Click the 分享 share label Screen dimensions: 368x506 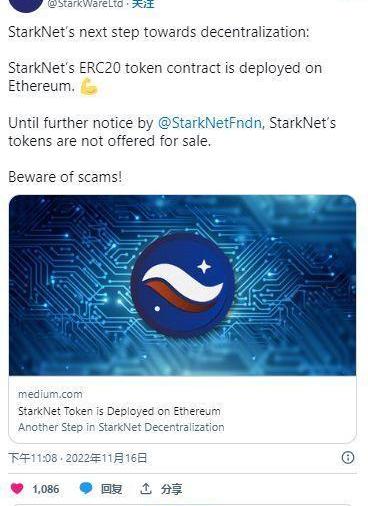171,489
